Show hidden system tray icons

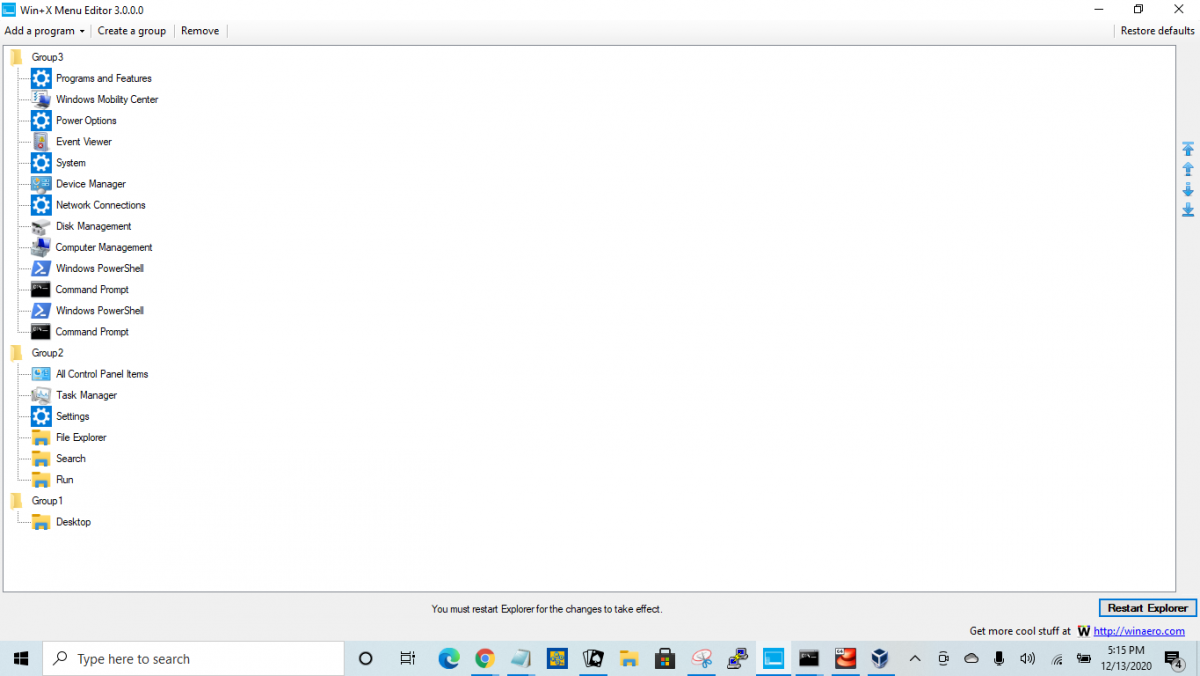914,658
